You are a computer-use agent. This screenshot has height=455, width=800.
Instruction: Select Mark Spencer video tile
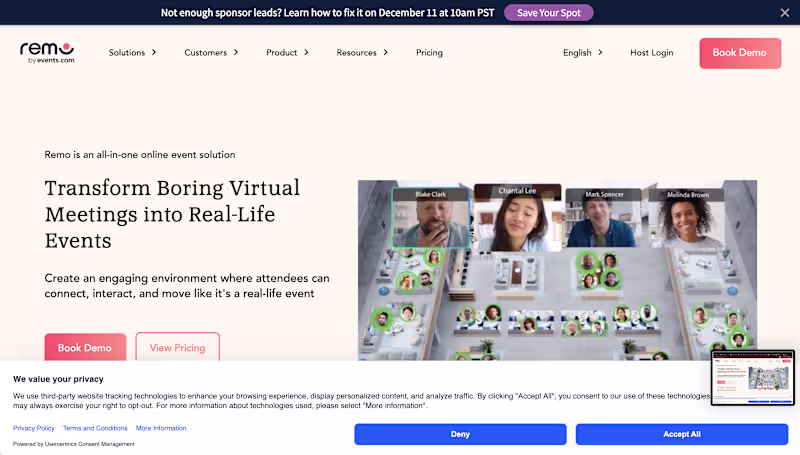(x=604, y=218)
